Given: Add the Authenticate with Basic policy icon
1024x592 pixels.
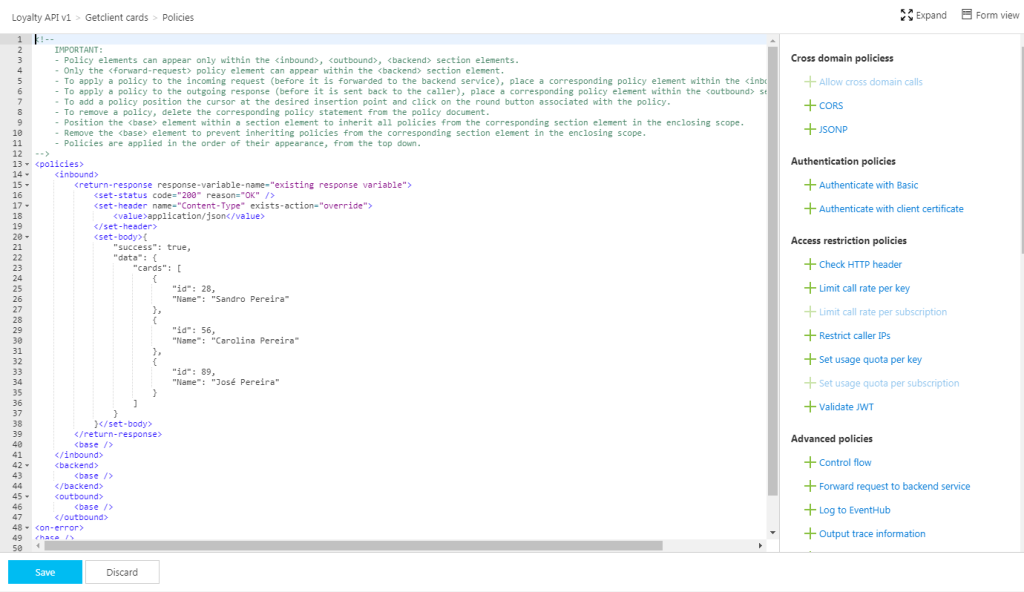Looking at the screenshot, I should coord(810,185).
